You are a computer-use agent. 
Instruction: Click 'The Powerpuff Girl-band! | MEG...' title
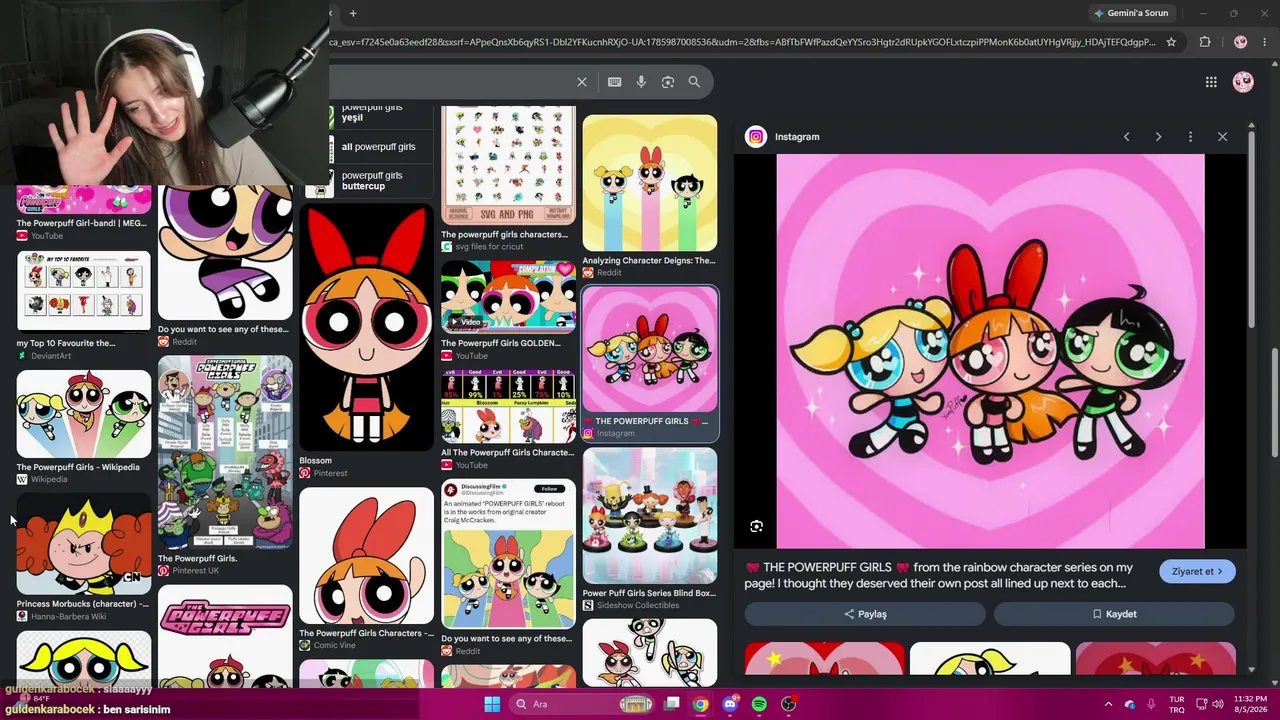[x=81, y=223]
